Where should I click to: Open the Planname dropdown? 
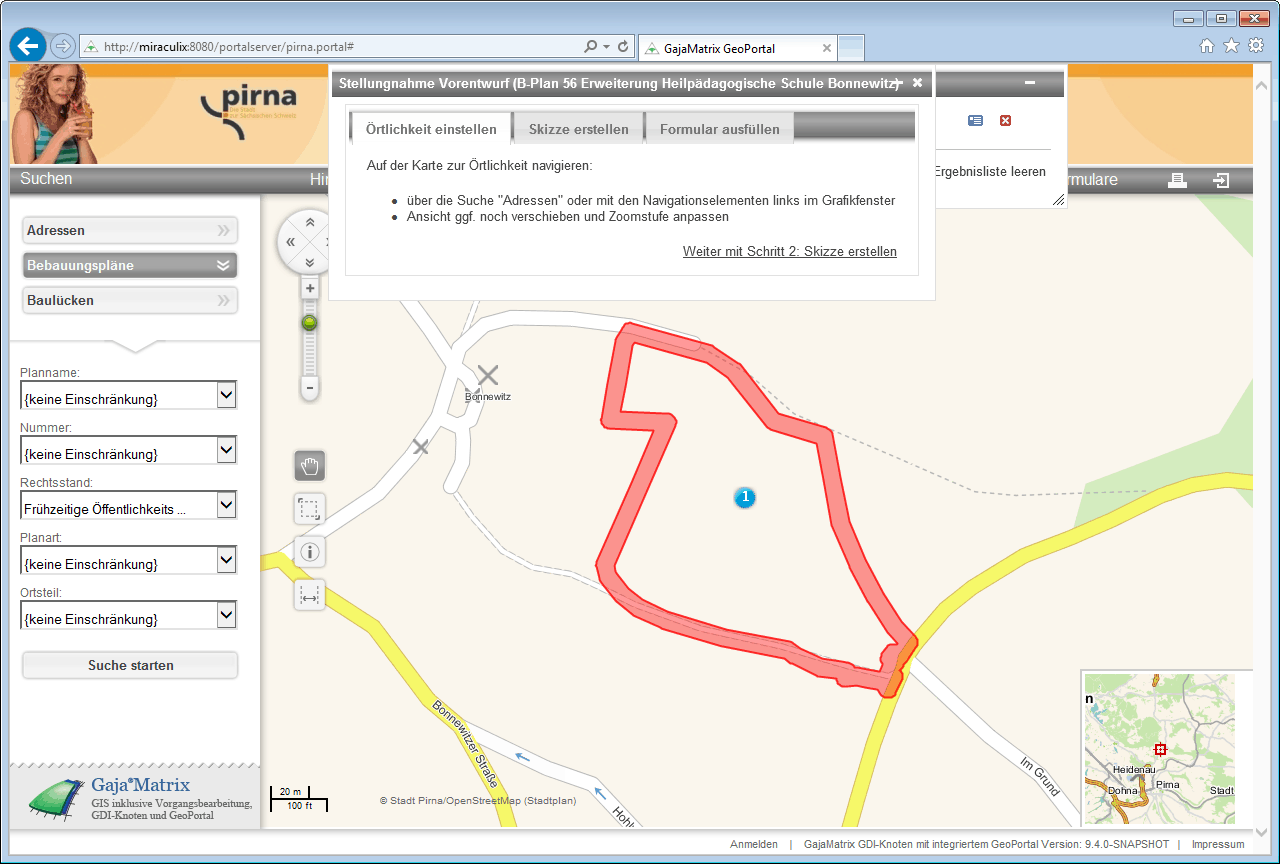(227, 396)
